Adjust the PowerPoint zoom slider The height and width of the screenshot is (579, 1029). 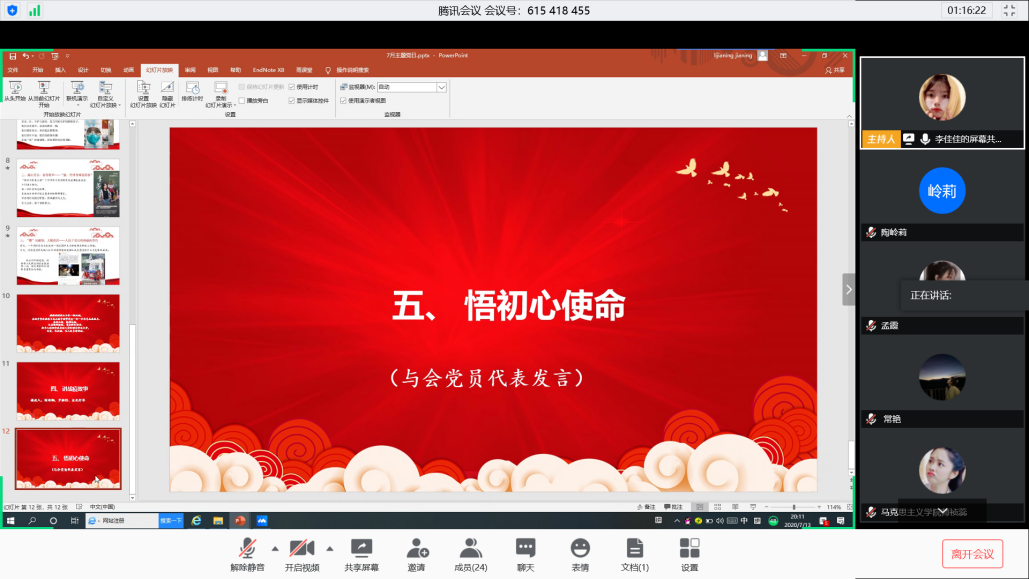pyautogui.click(x=794, y=507)
